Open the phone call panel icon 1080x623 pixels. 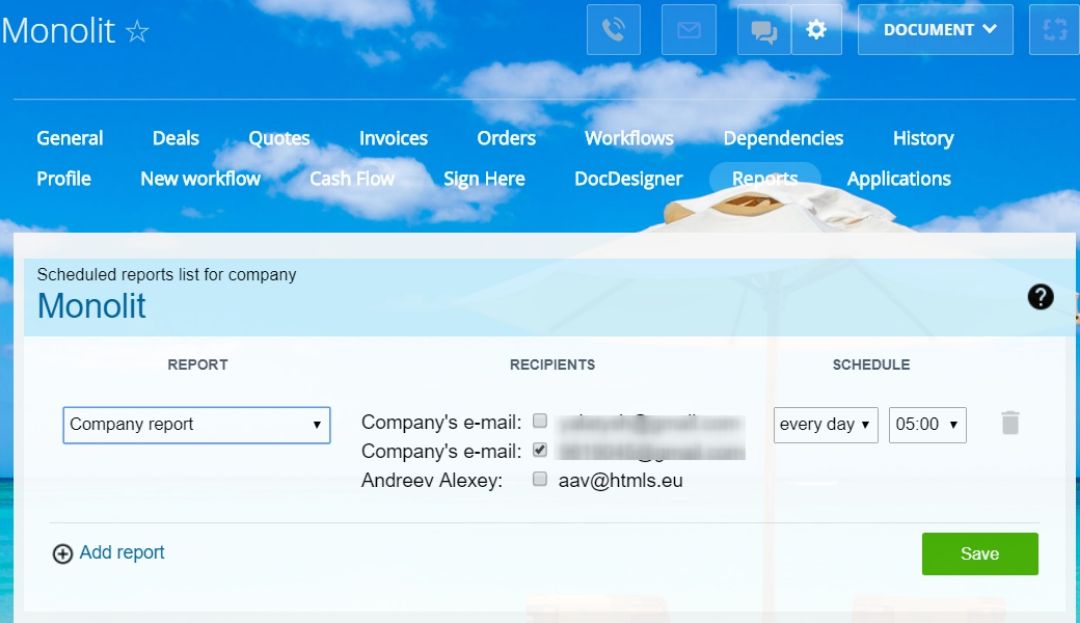click(x=613, y=29)
